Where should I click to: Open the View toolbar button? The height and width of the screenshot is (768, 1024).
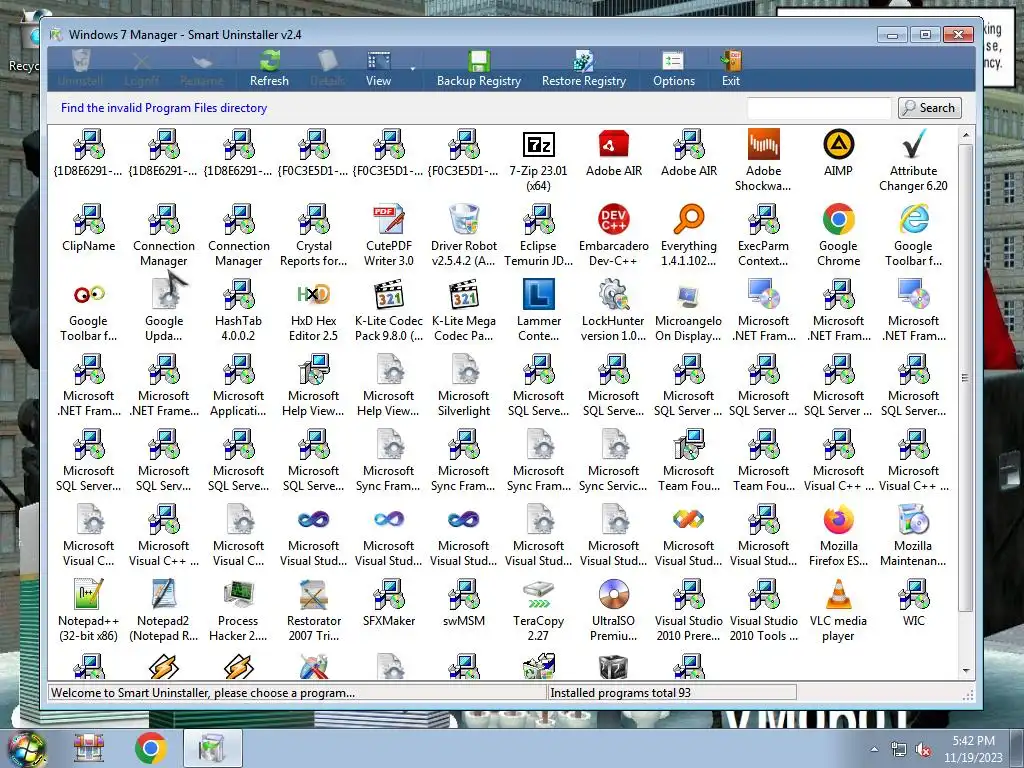(x=379, y=69)
